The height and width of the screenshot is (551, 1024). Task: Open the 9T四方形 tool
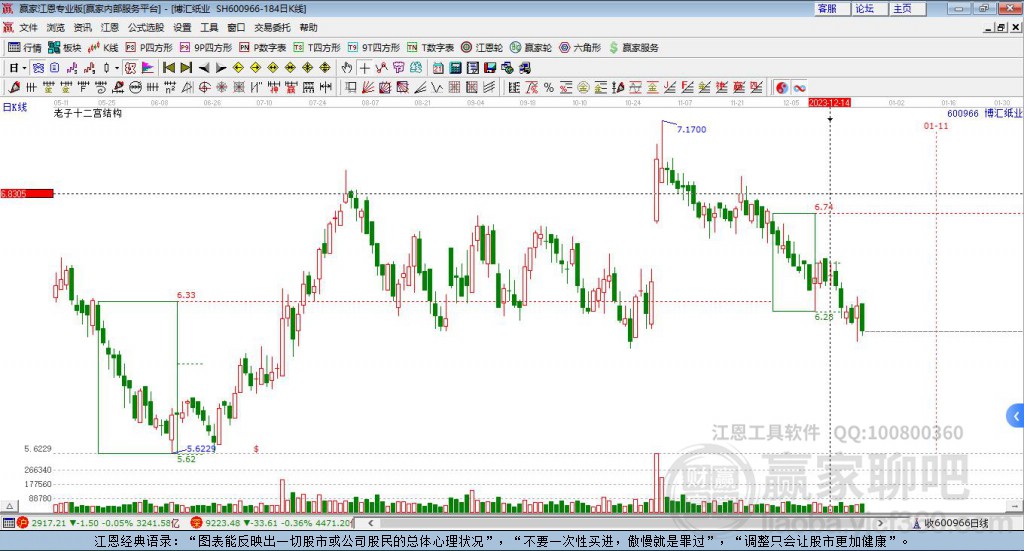374,48
